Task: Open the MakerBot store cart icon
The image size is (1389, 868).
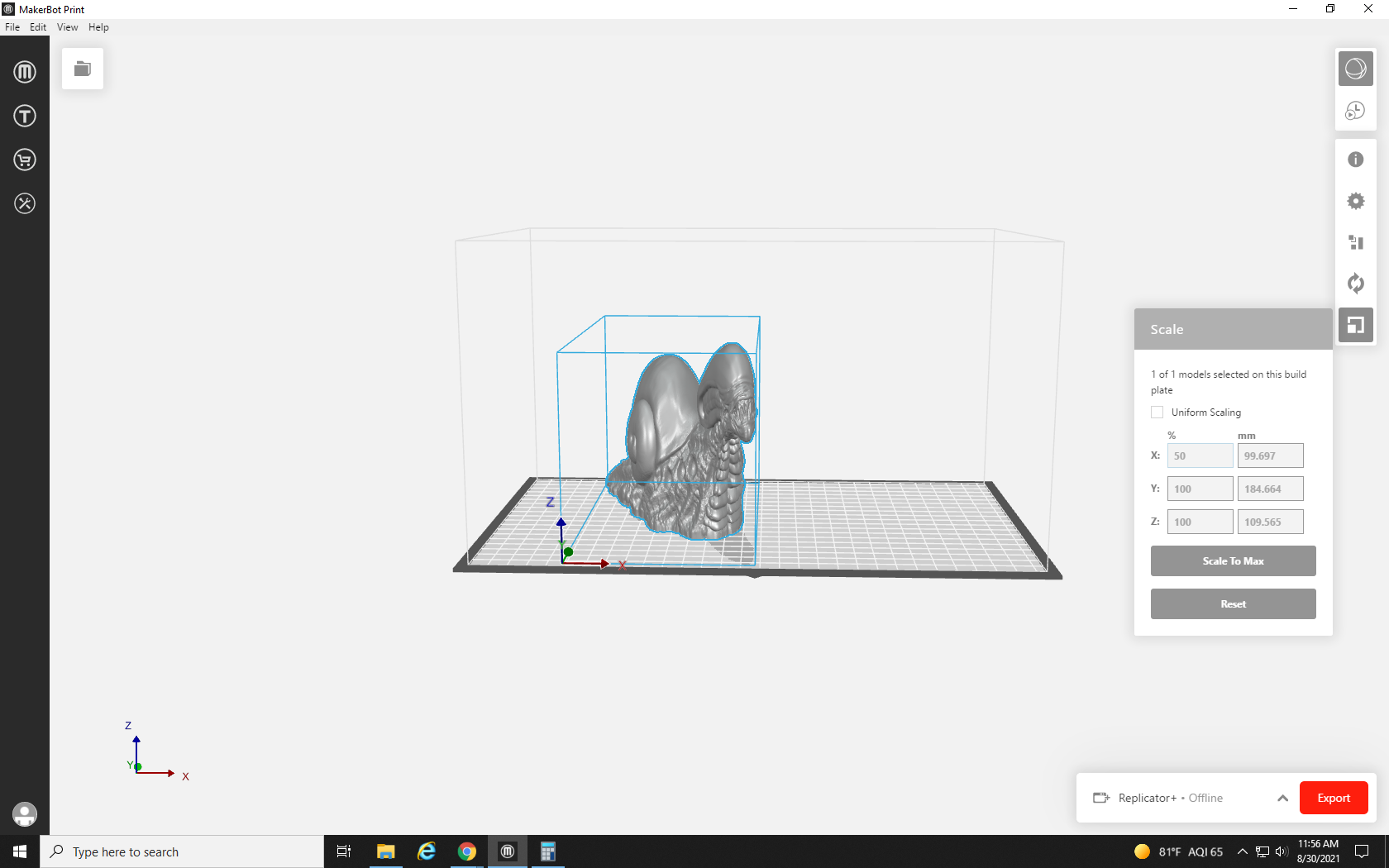Action: [x=25, y=160]
